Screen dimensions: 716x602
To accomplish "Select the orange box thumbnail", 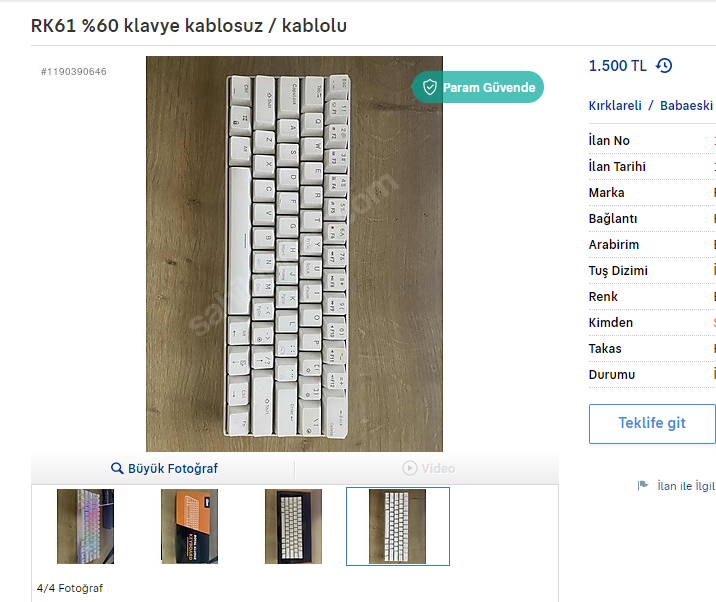I will tap(190, 526).
